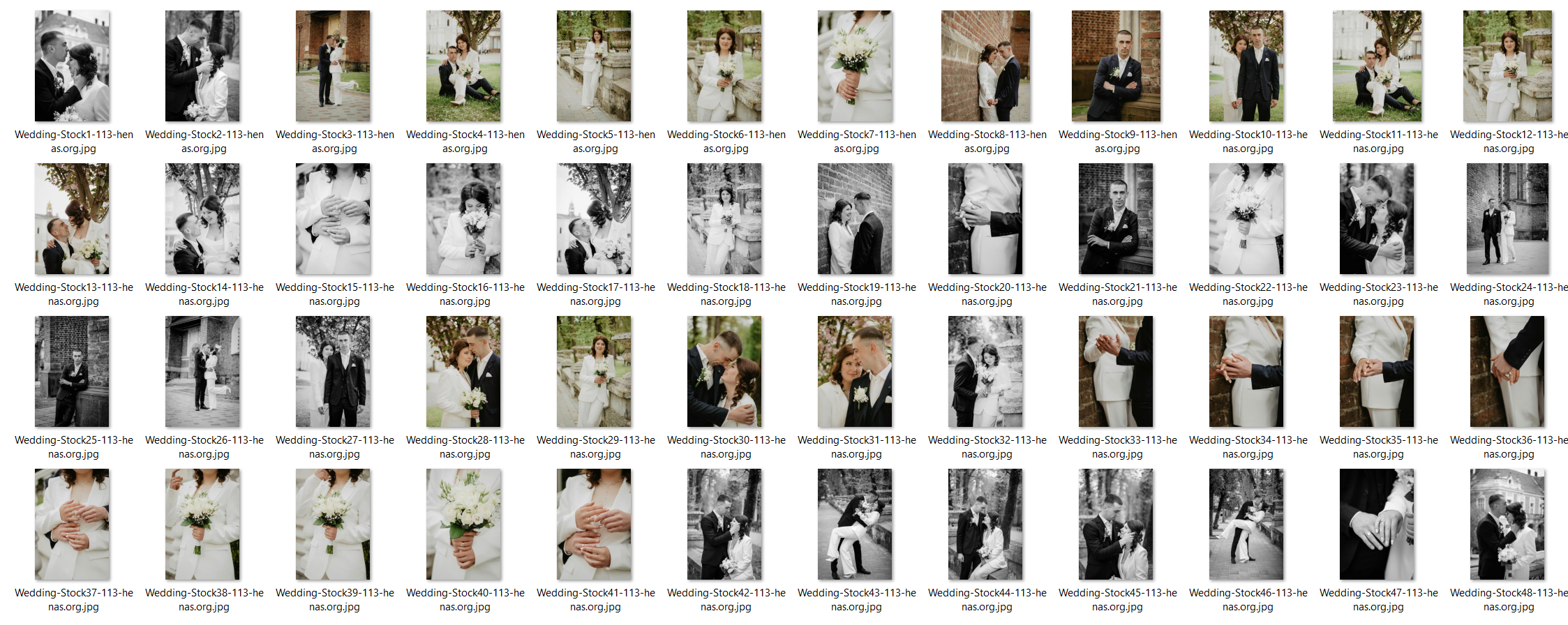
Task: Select the Wedding-Stock35 photo thumbnail
Action: [1377, 371]
